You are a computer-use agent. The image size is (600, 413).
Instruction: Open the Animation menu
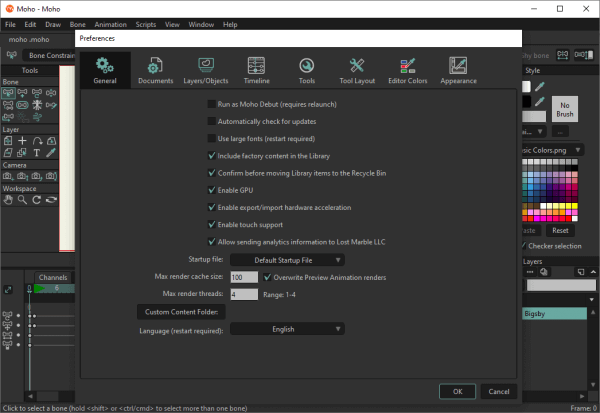click(x=110, y=24)
